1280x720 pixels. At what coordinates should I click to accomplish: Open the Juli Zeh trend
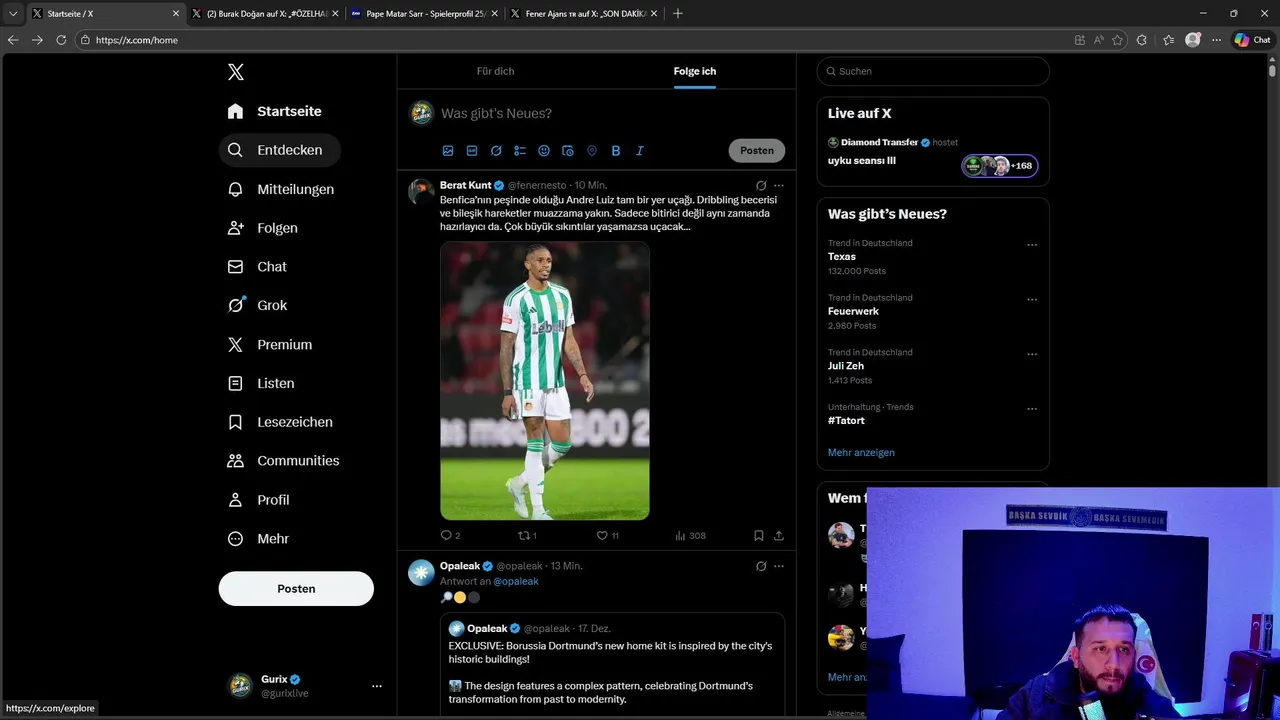pos(846,366)
